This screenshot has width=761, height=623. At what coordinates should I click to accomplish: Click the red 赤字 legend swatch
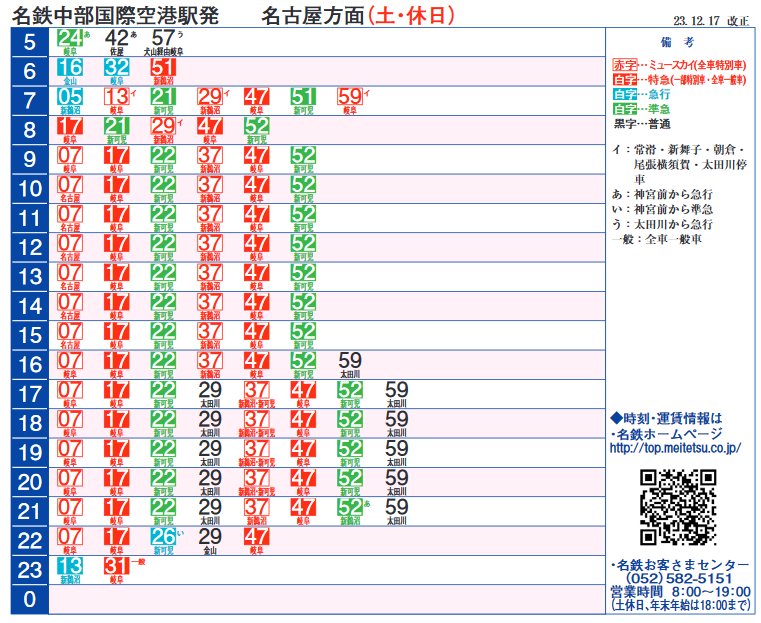[x=624, y=63]
